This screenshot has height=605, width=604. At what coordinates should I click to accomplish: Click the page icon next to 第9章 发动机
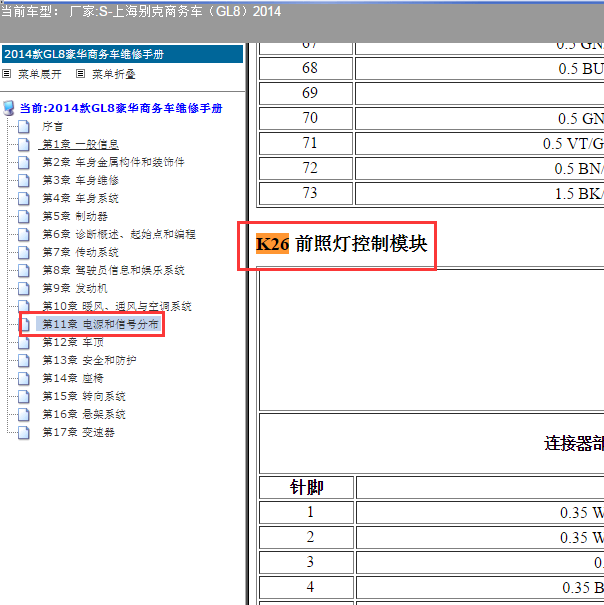pyautogui.click(x=24, y=288)
